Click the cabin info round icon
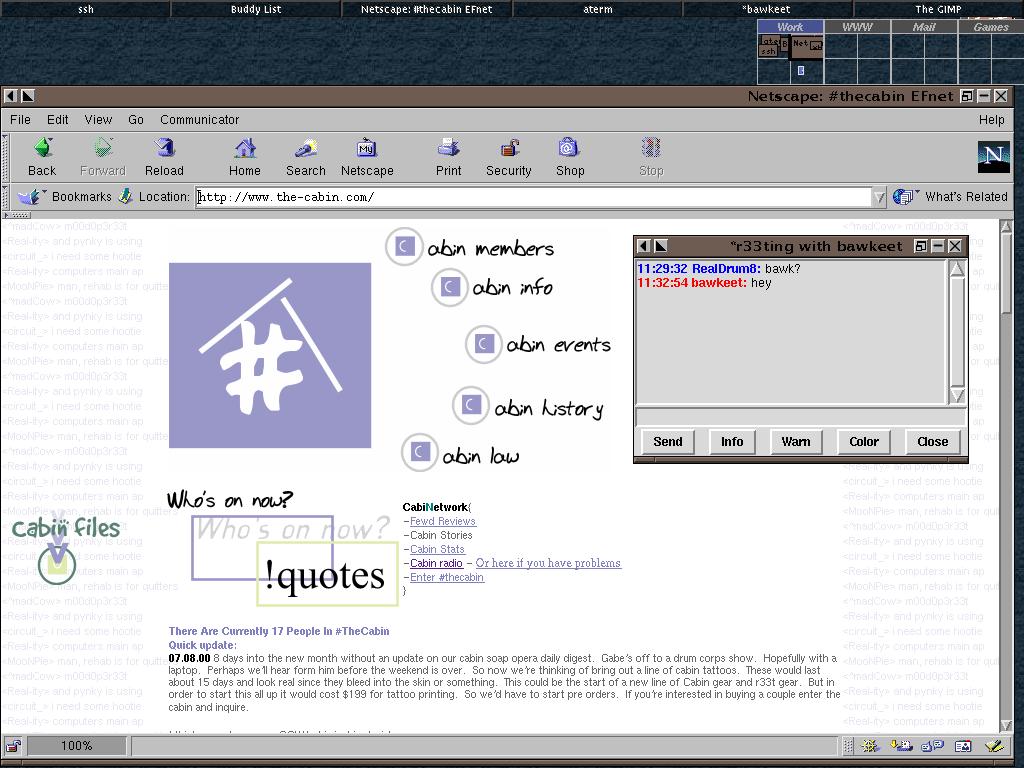 (x=449, y=287)
